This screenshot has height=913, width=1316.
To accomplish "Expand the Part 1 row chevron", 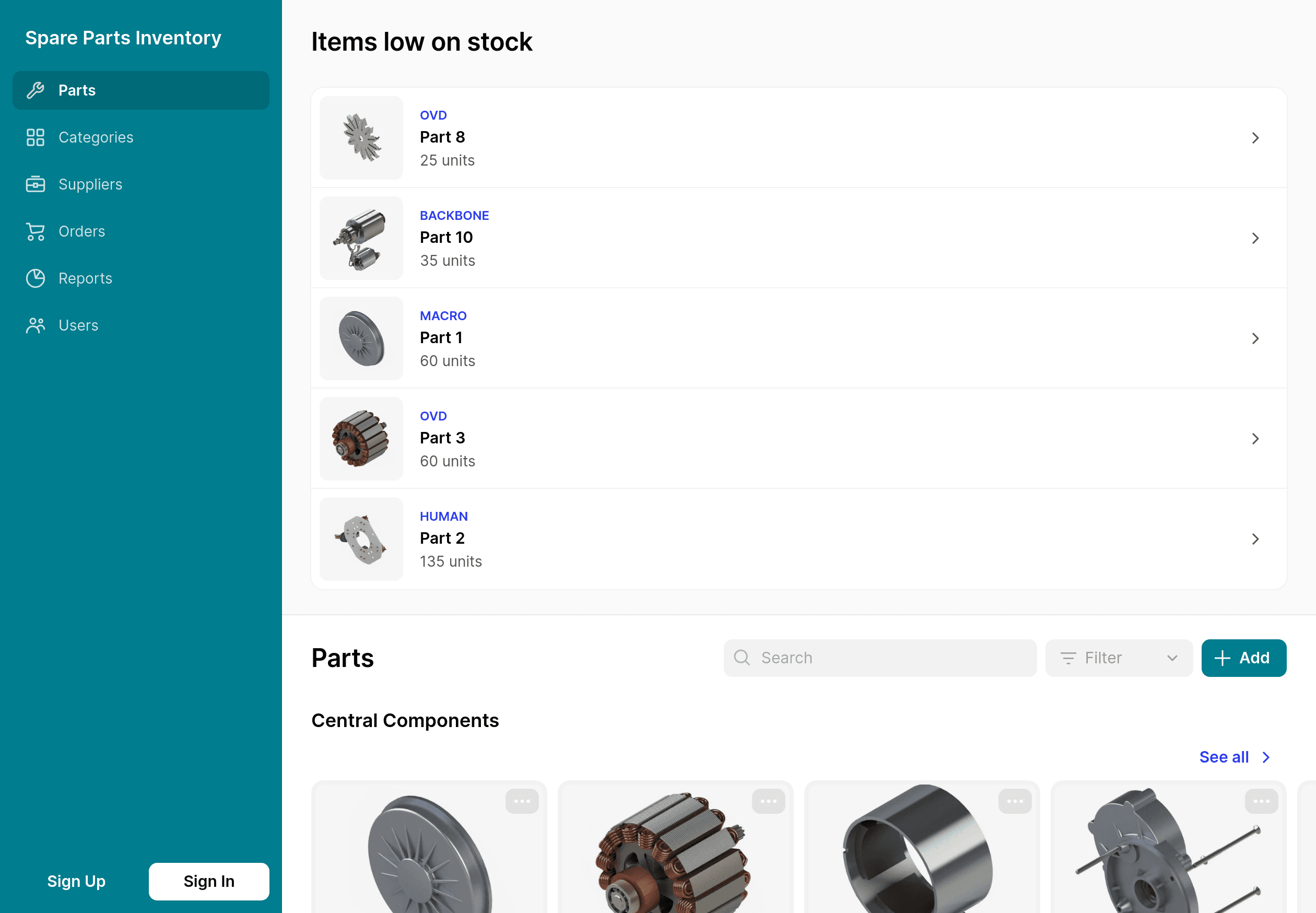I will (1255, 338).
